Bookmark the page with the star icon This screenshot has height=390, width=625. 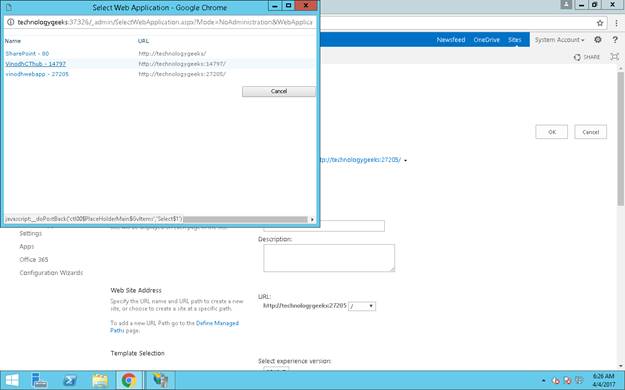coord(600,23)
